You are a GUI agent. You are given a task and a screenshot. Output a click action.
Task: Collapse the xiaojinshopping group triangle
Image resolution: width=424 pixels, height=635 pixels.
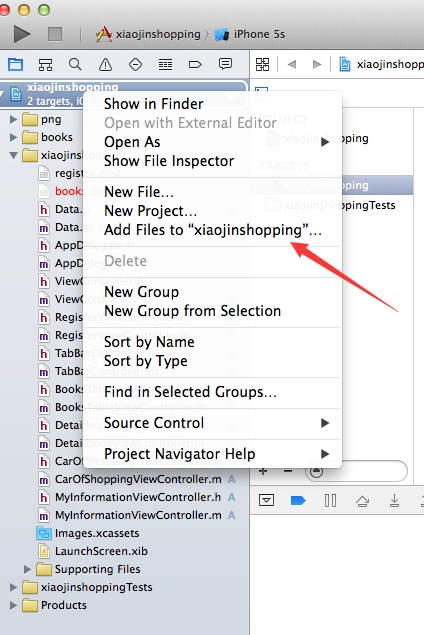point(13,155)
